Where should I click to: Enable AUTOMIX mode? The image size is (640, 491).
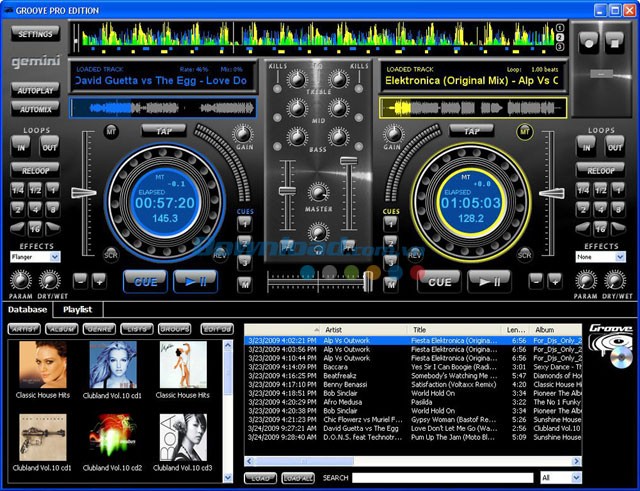click(x=36, y=108)
